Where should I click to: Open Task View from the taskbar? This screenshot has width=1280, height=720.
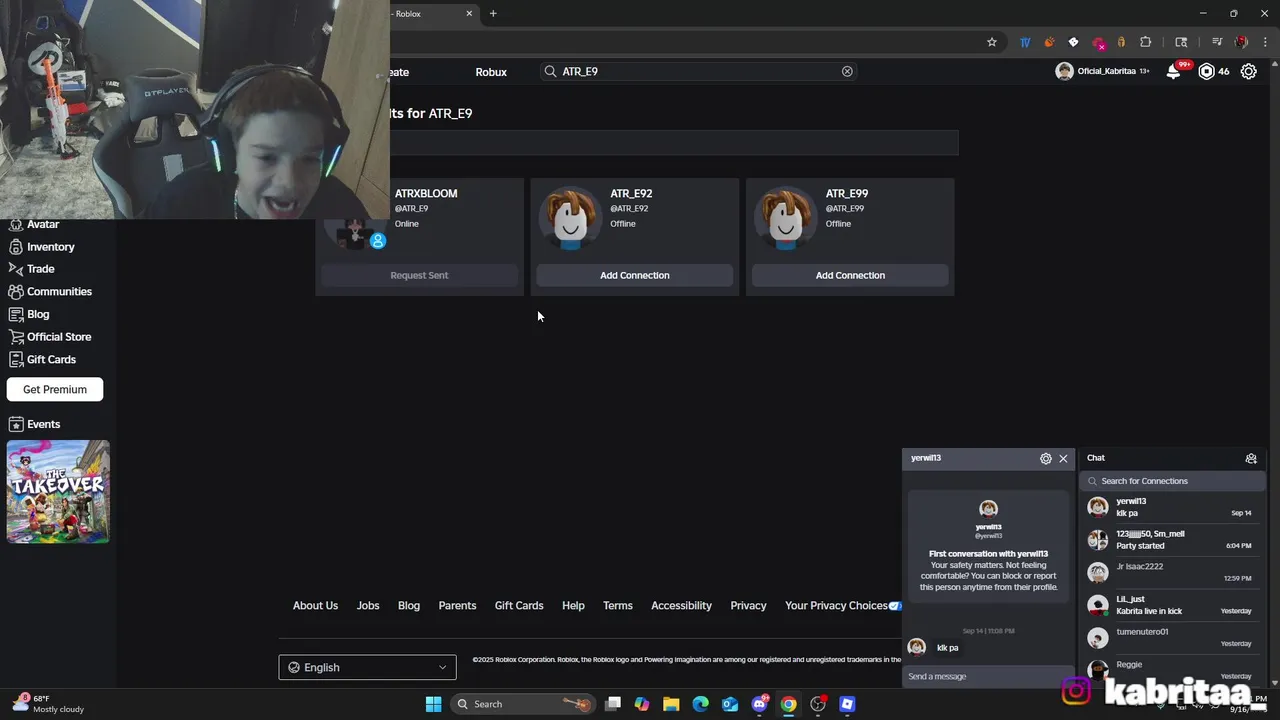(613, 704)
